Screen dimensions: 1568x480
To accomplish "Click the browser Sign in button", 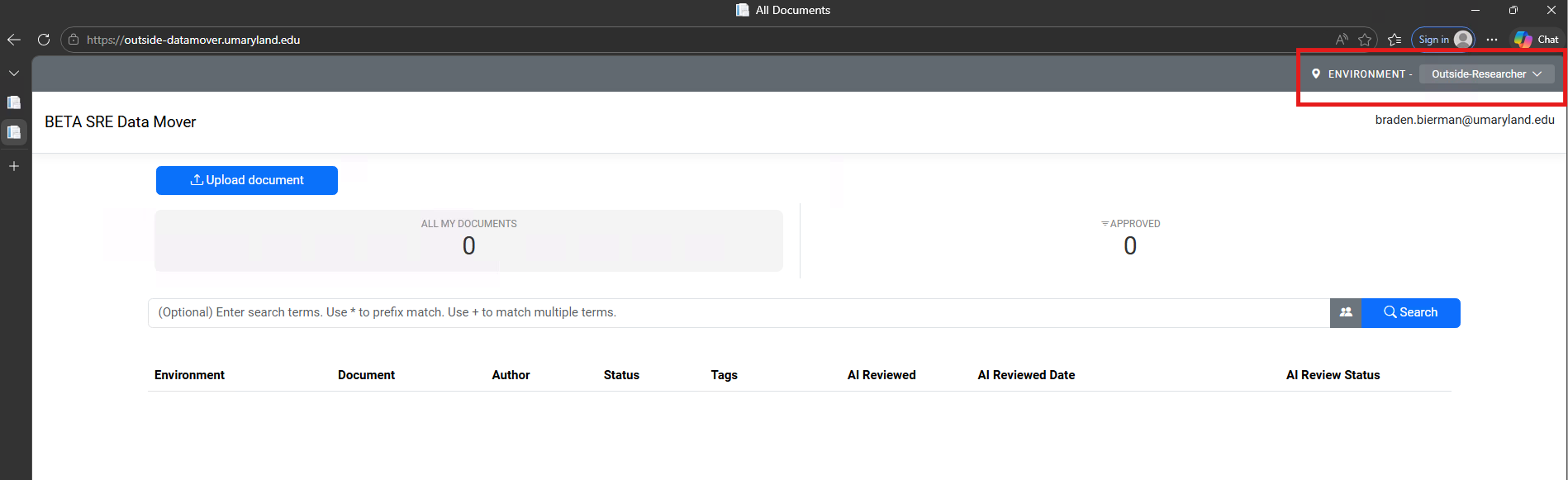I will (1443, 40).
